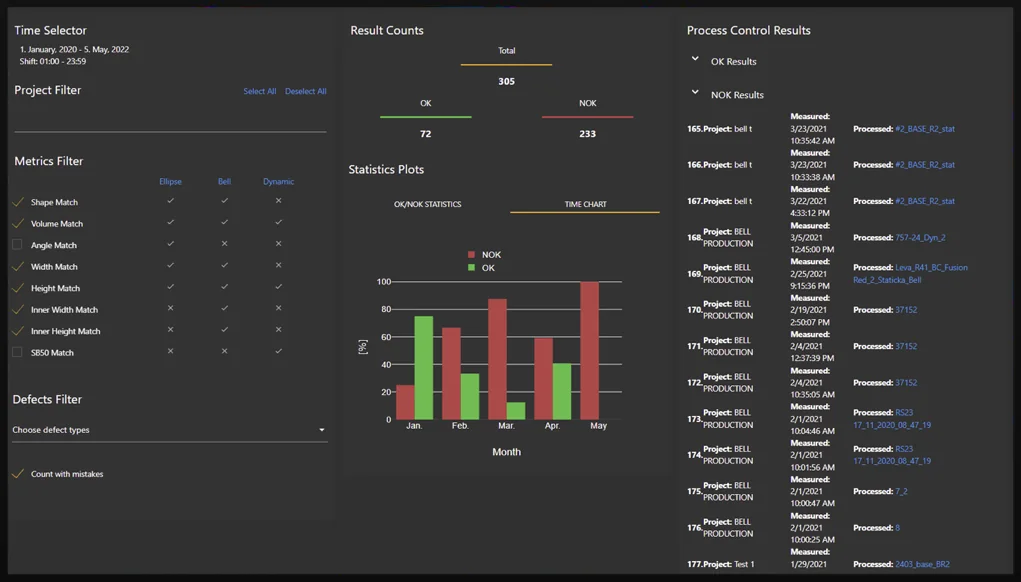Open processed link for result 165

(925, 129)
